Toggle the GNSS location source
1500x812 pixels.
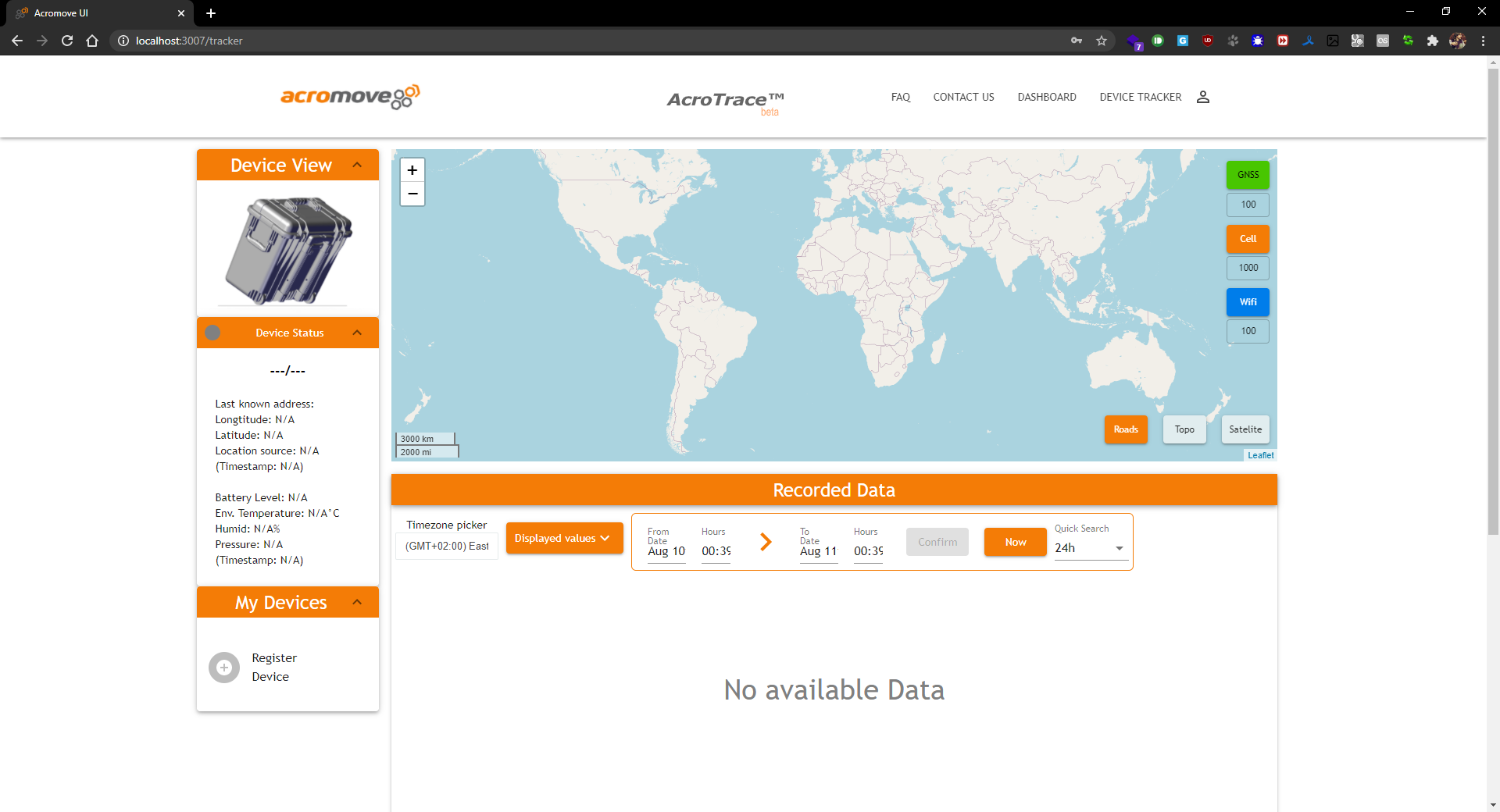click(1248, 175)
